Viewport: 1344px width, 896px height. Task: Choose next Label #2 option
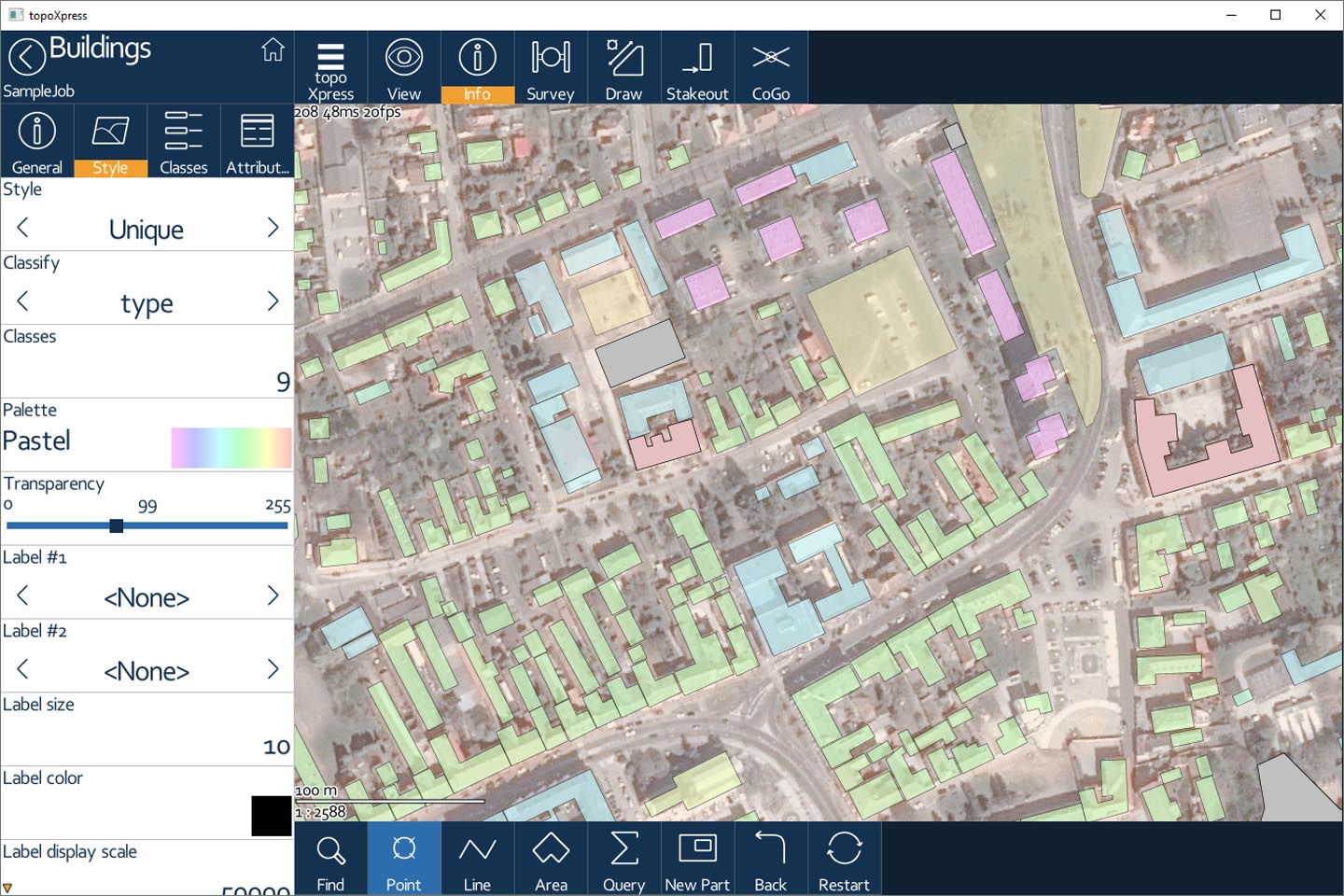click(x=273, y=669)
